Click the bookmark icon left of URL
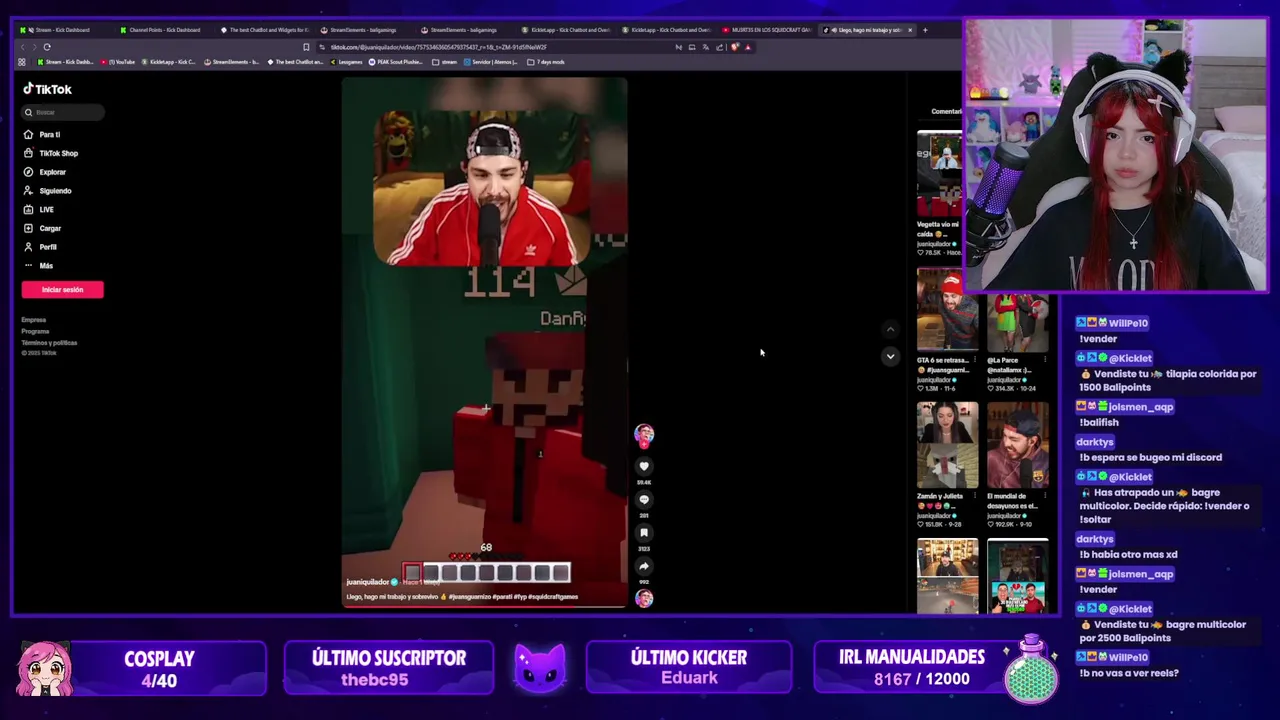 click(306, 47)
